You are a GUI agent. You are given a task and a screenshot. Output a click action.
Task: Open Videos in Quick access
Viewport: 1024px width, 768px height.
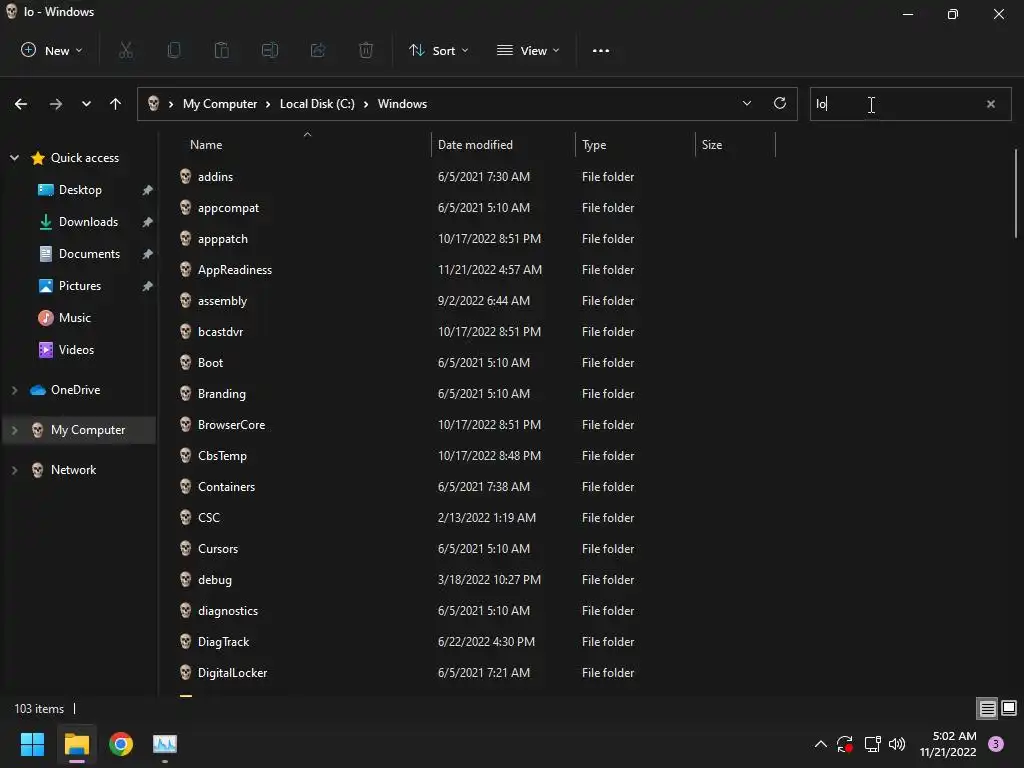tap(76, 349)
